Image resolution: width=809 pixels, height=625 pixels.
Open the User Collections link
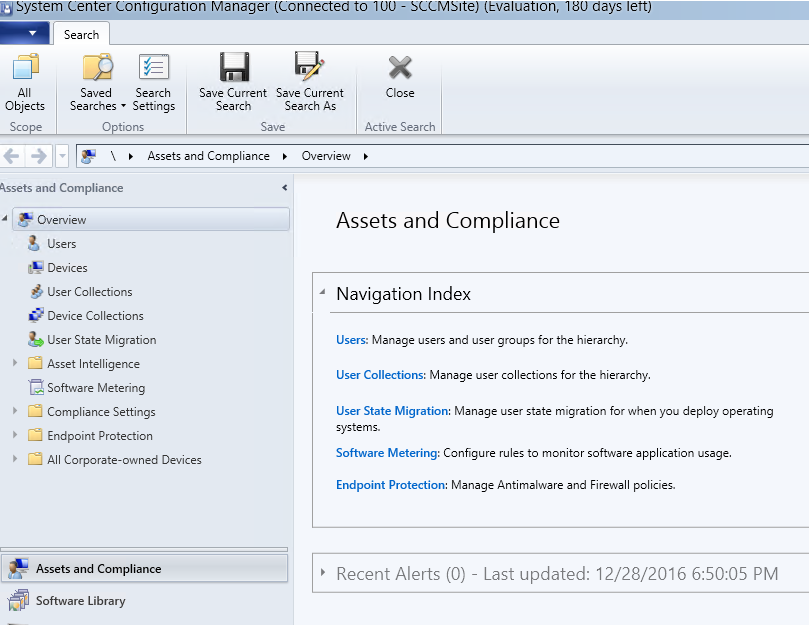(x=380, y=375)
